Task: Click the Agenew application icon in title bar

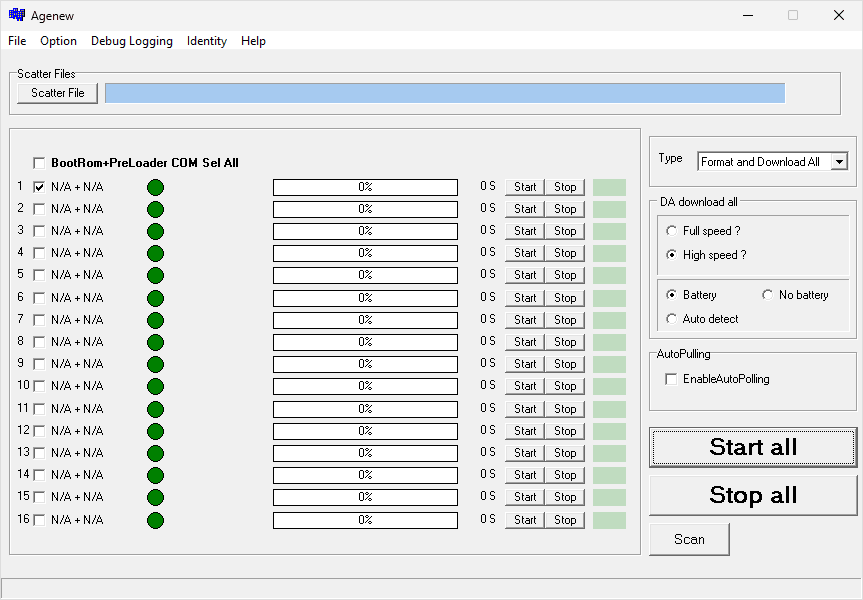Action: coord(17,15)
